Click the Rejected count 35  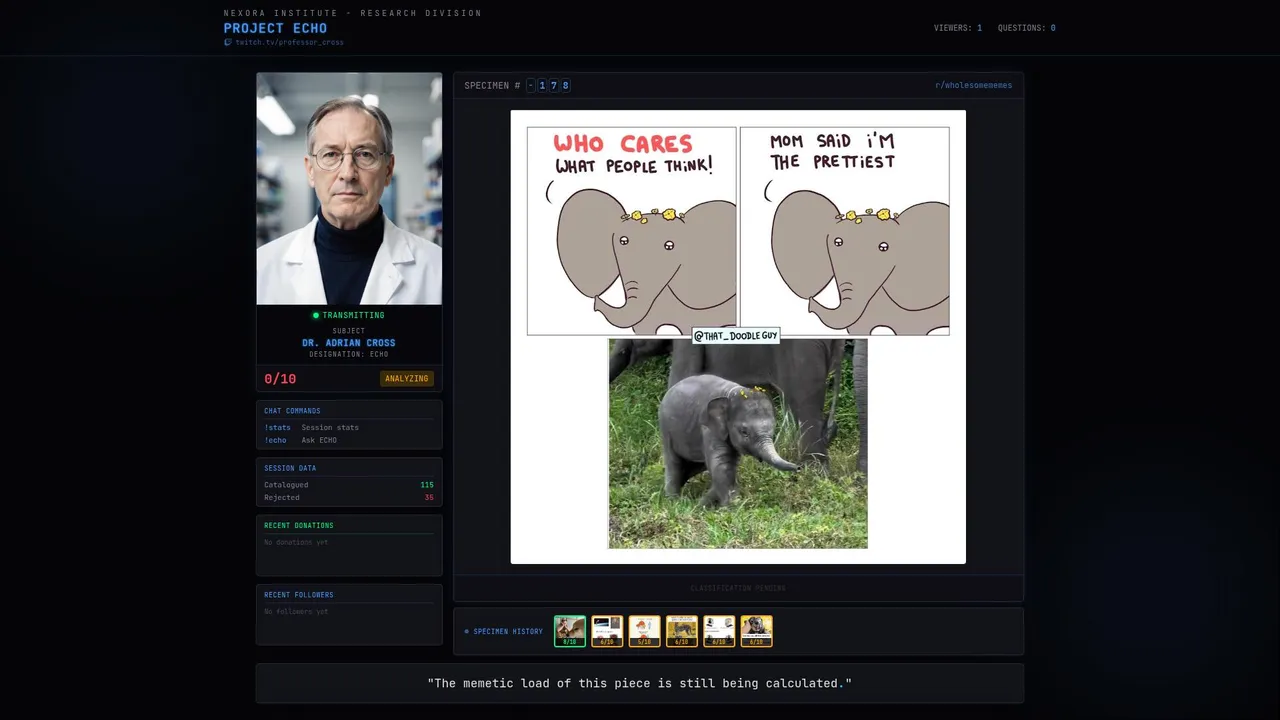click(x=429, y=497)
